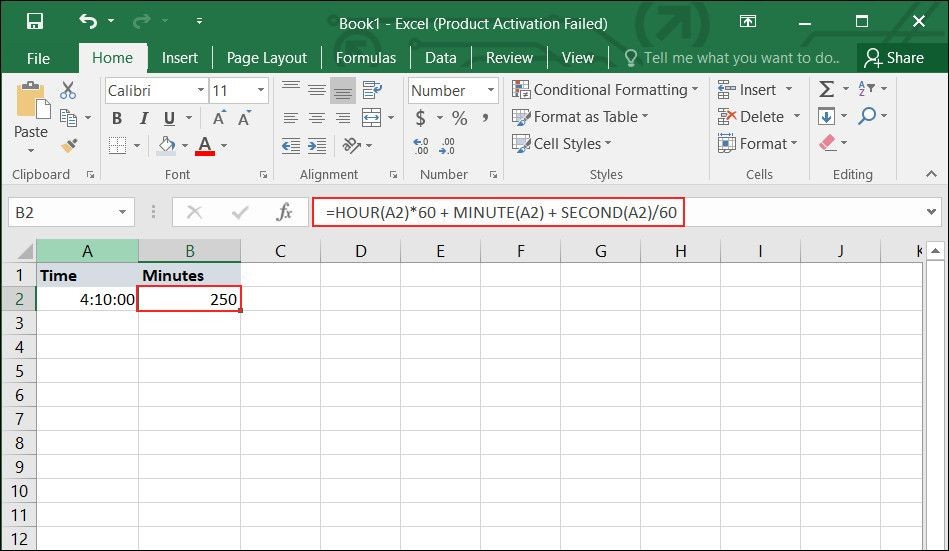Expand the formula bar chevron
Screen dimensions: 949x551
[x=931, y=212]
